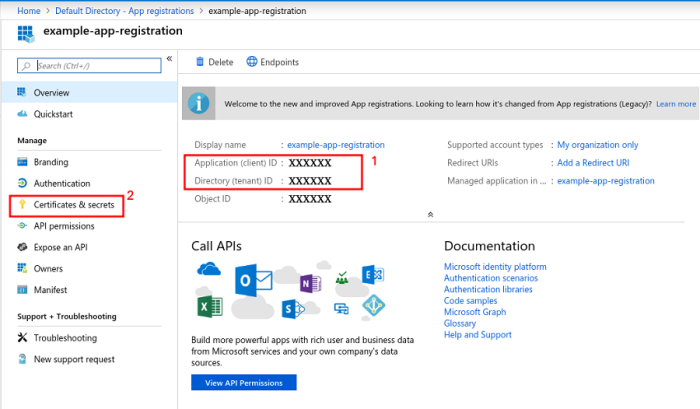Collapse the essentials section with the up chevrons
This screenshot has width=700, height=409.
point(430,214)
